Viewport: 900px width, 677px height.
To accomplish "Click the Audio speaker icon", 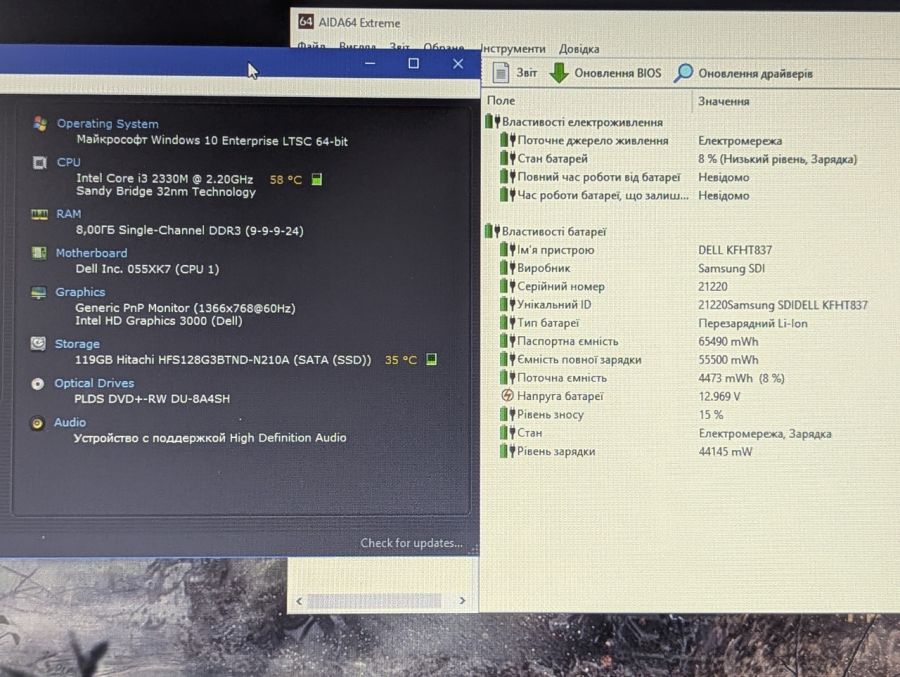I will [x=37, y=423].
